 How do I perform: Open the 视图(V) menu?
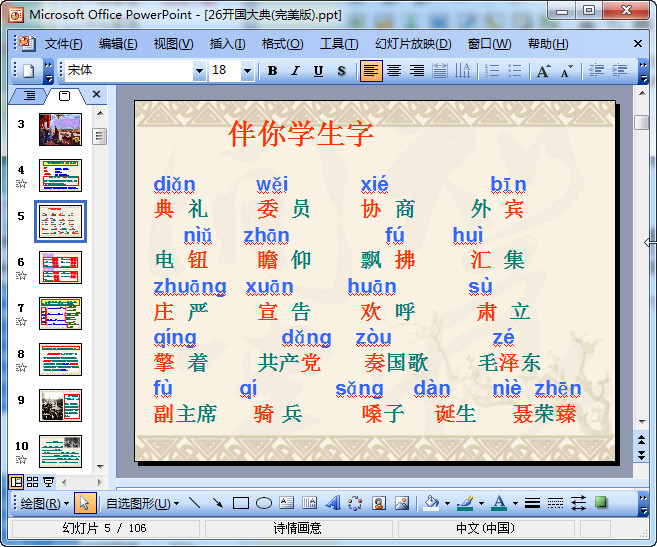pyautogui.click(x=173, y=44)
